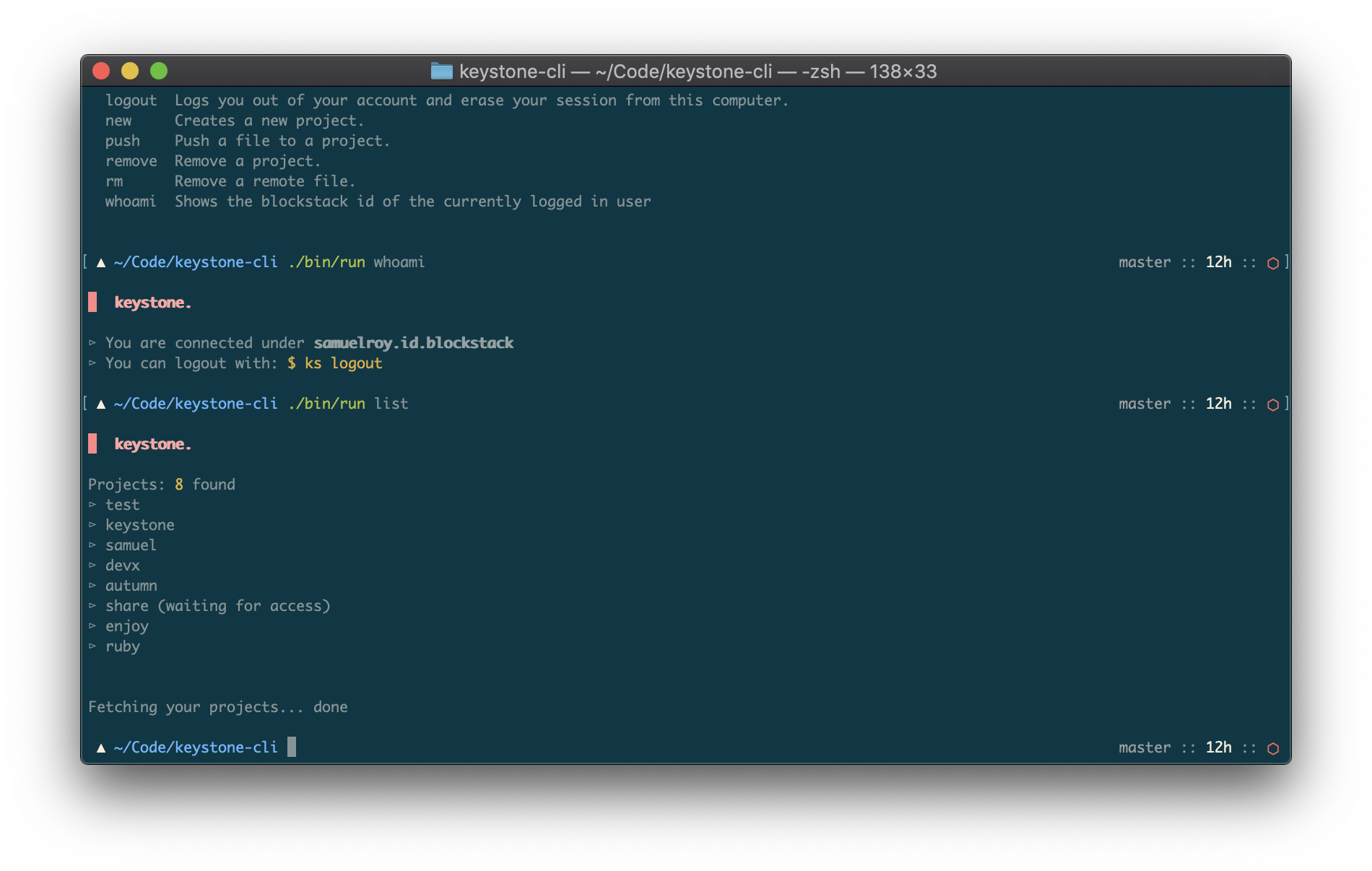Screen dimensions: 1372x871
Task: Click the folder icon in the title bar
Action: pos(441,71)
